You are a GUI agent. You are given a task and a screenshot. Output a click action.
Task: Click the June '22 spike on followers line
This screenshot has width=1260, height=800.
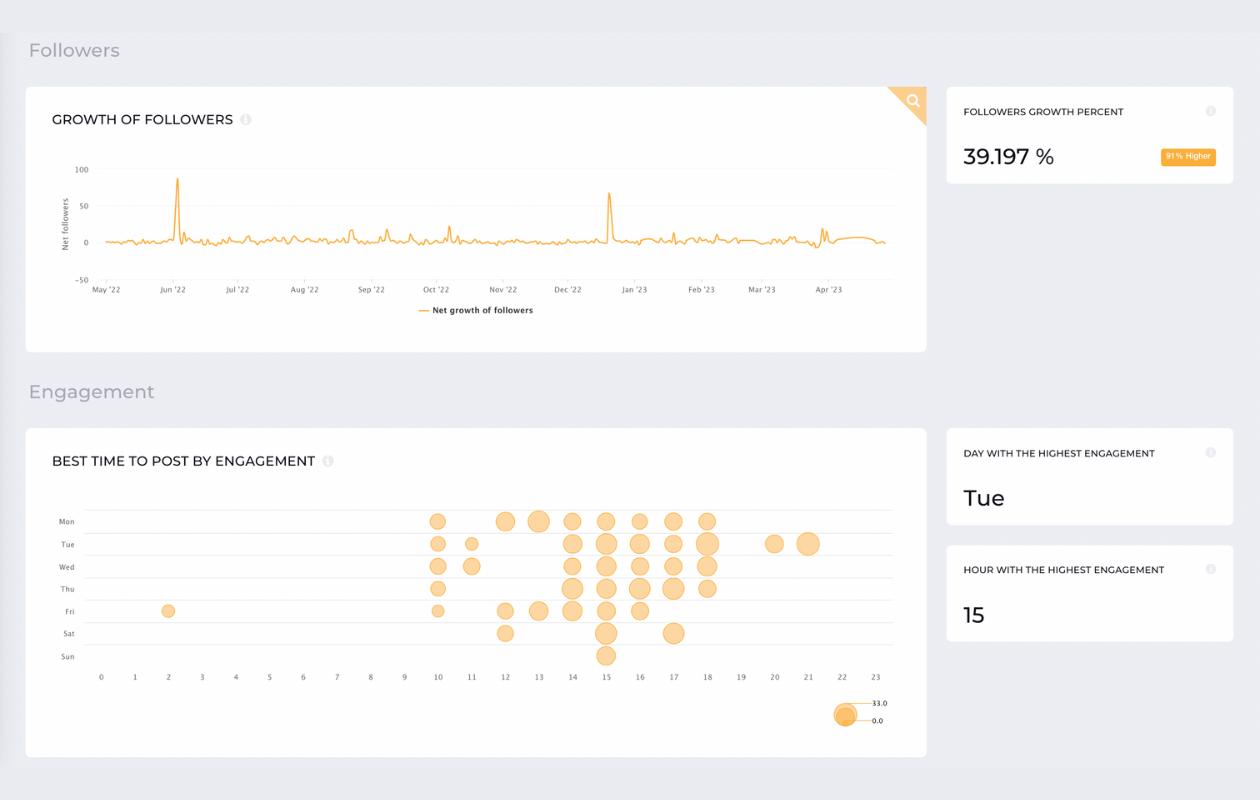(177, 180)
